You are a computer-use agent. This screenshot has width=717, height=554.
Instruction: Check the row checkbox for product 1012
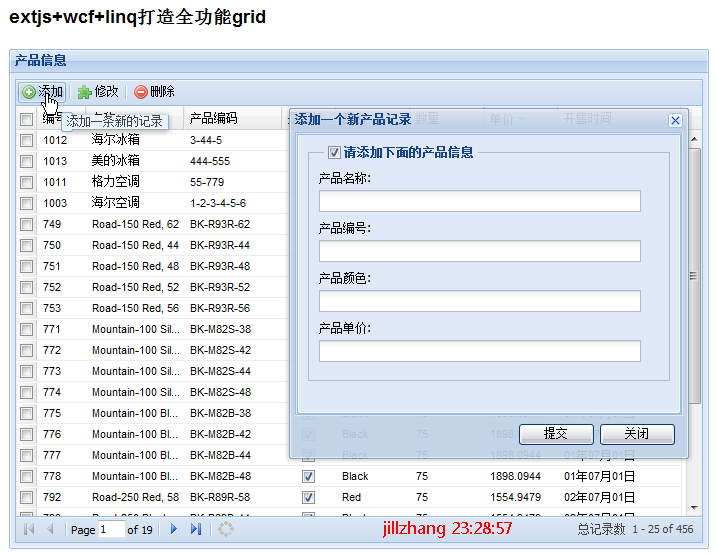tap(26, 140)
